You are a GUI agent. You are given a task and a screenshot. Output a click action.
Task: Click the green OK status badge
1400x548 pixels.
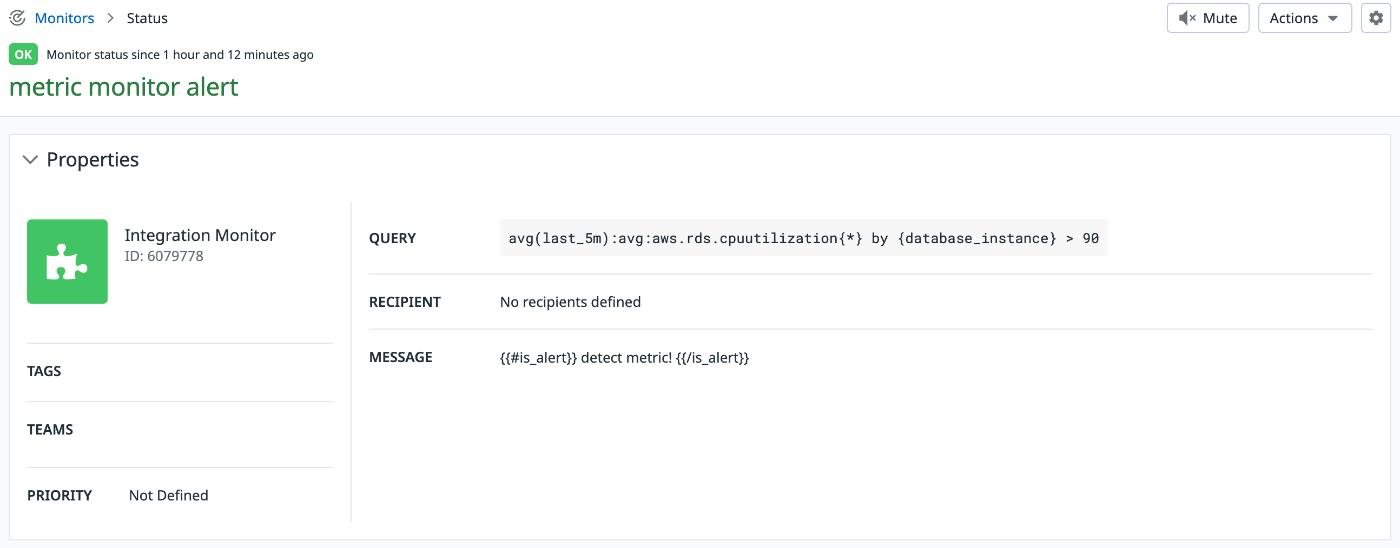click(23, 54)
